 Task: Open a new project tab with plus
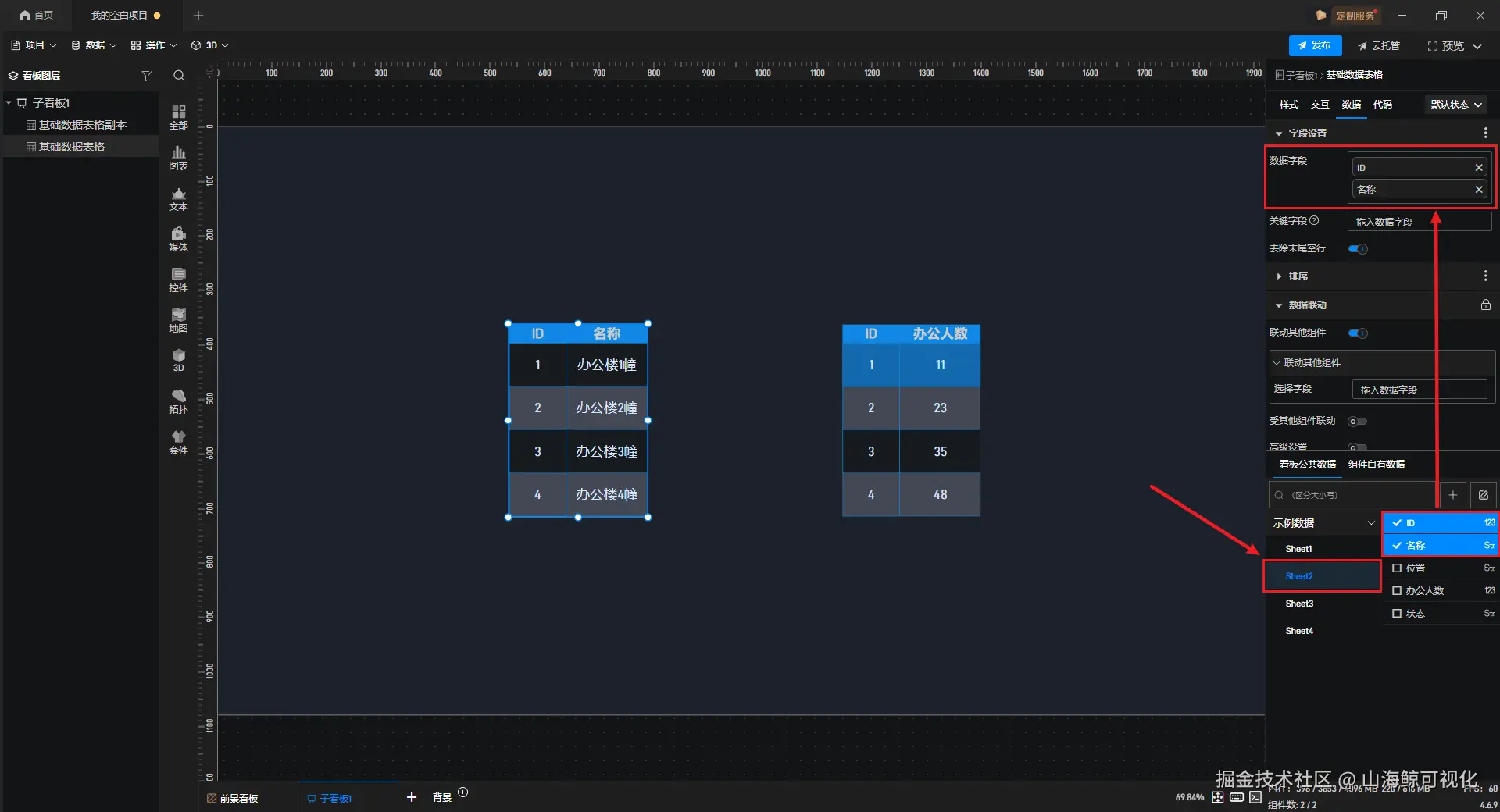coord(198,16)
